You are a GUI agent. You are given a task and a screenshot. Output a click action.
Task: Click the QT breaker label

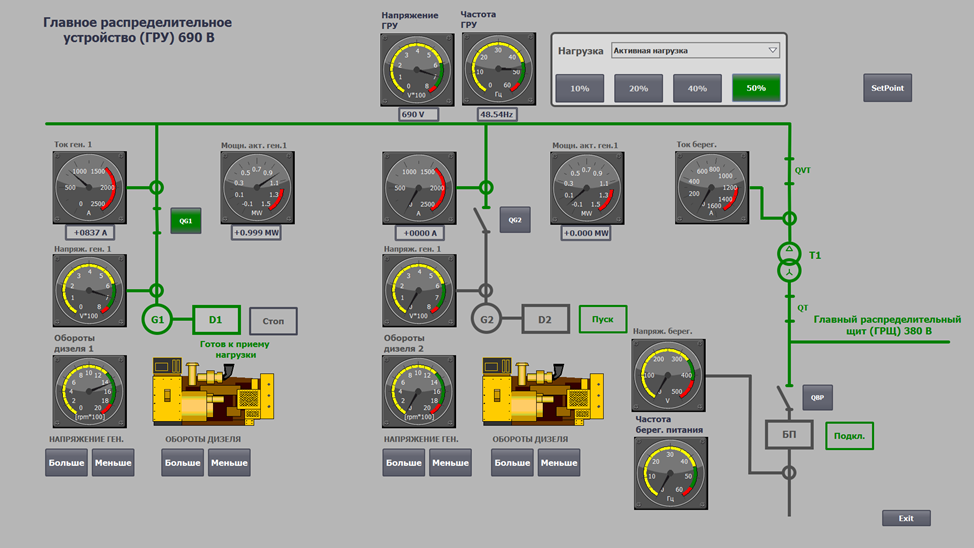click(803, 308)
